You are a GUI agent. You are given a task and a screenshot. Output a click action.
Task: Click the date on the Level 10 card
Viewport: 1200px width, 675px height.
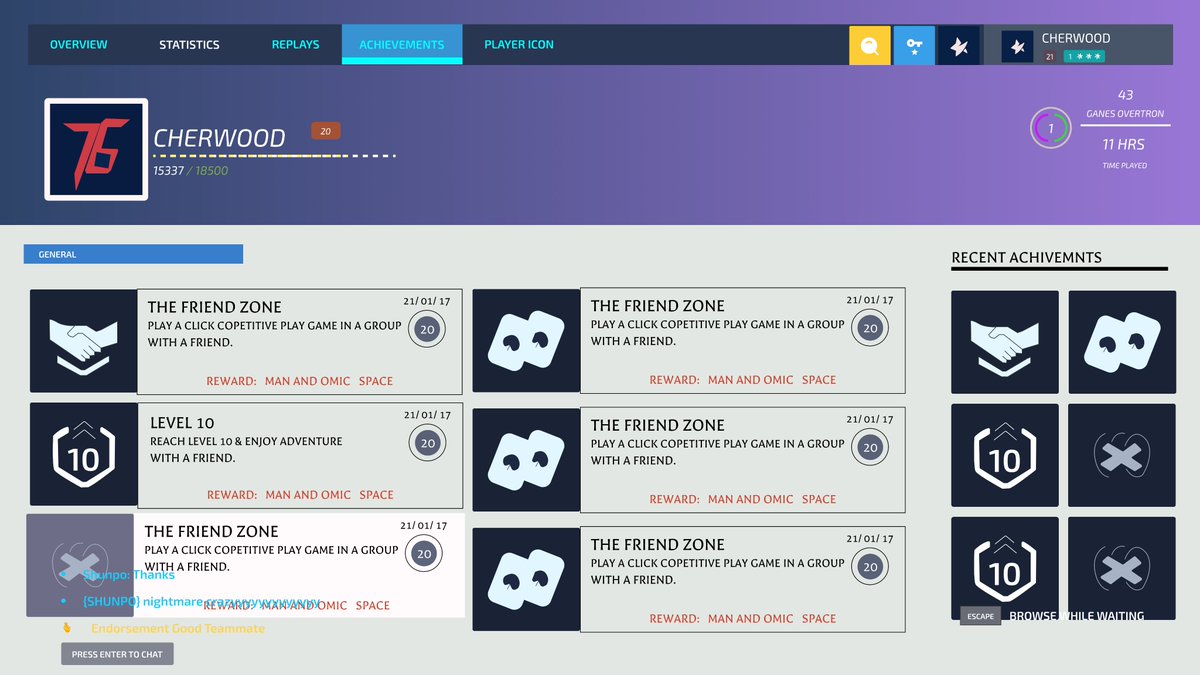point(427,415)
